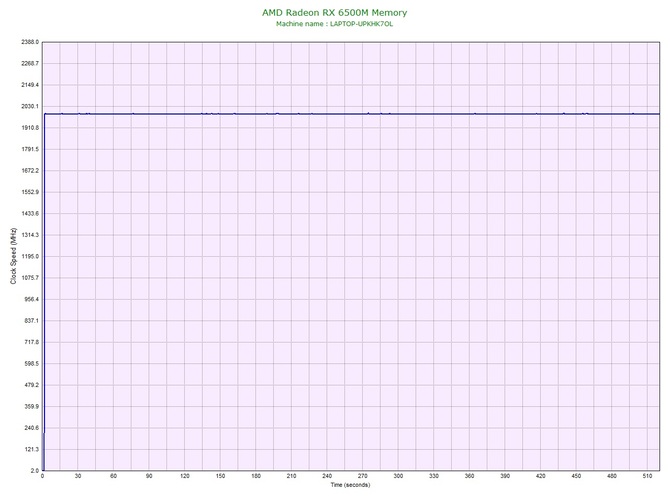Click the 2.0 y-axis value
This screenshot has height=502, width=670.
pos(35,471)
